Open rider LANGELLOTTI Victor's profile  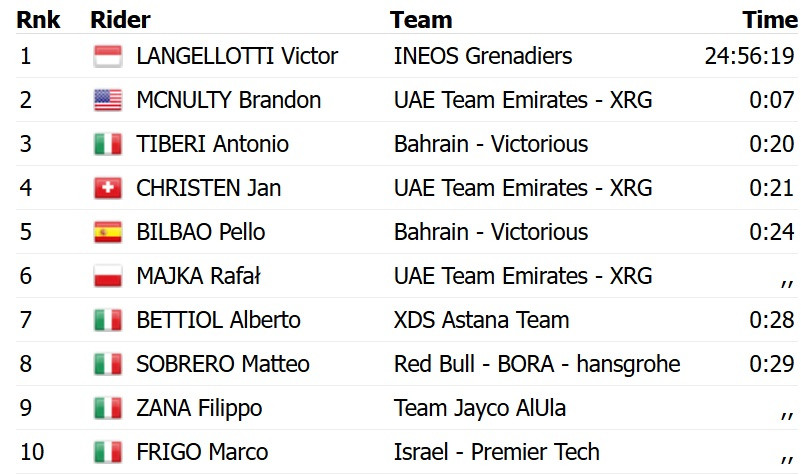237,56
